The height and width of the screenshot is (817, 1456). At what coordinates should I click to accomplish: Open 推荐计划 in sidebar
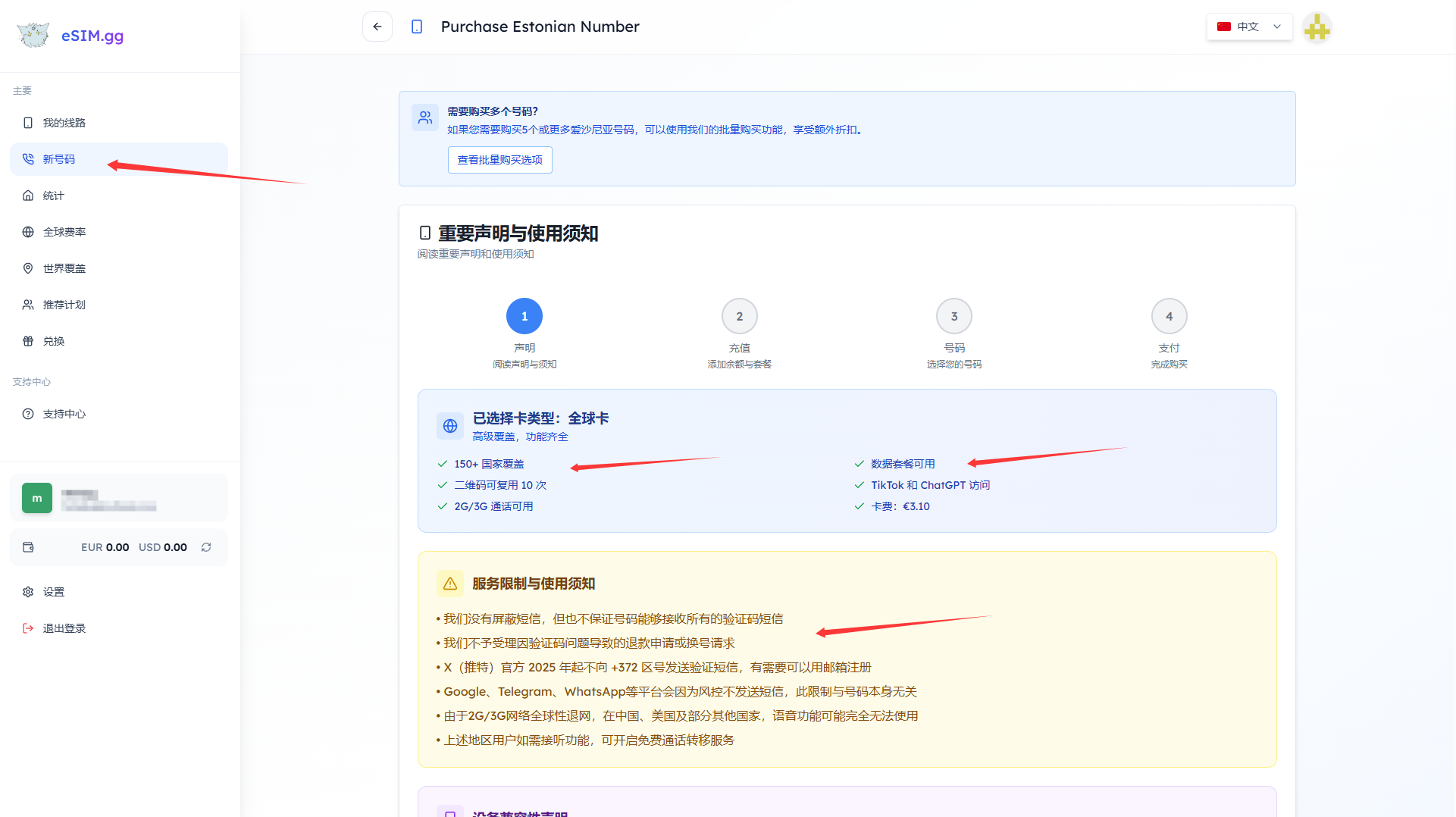click(x=64, y=305)
